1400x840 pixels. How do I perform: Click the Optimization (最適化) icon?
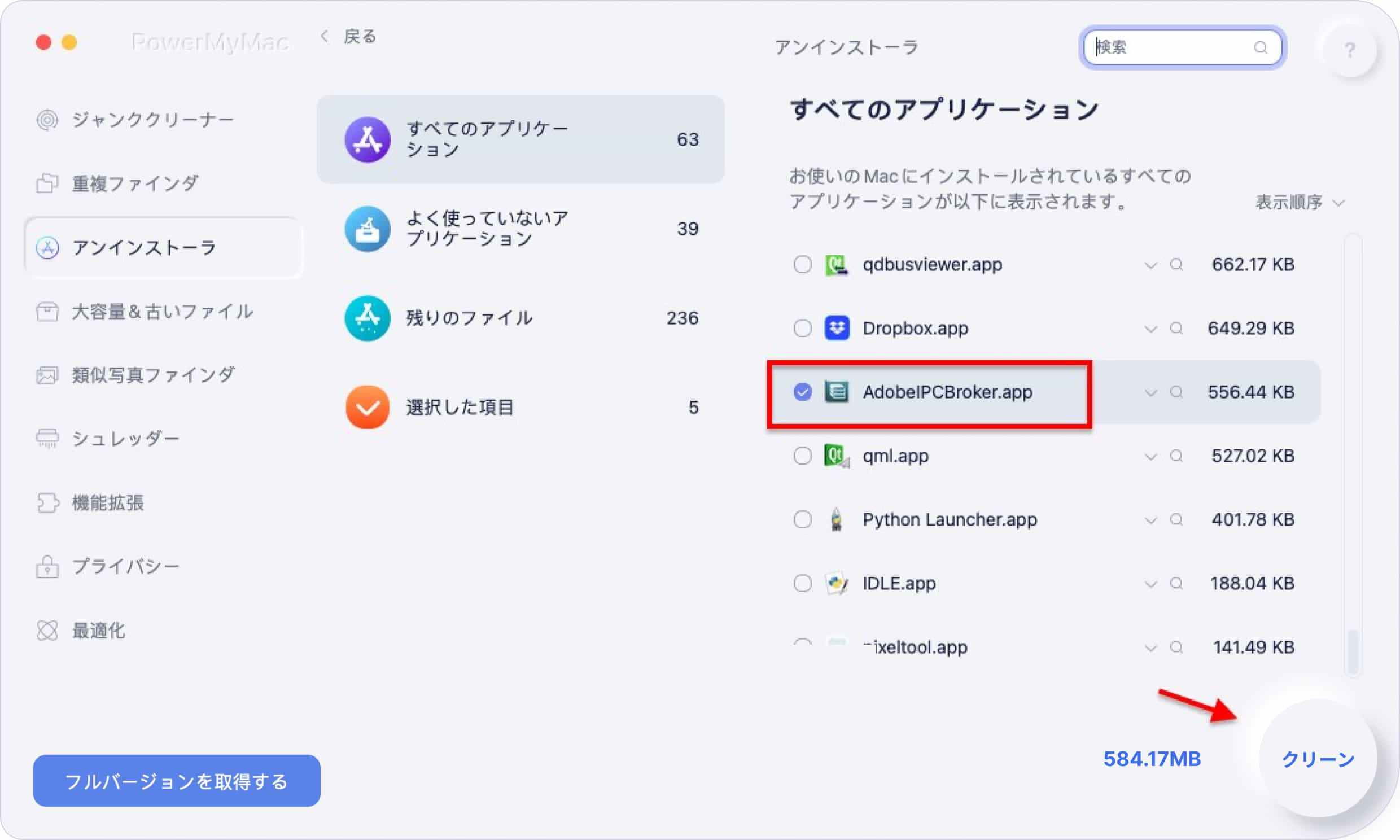tap(47, 631)
